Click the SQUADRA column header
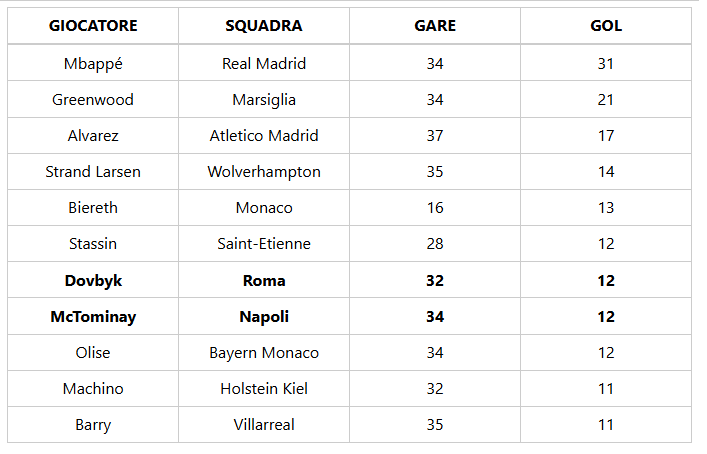Image resolution: width=707 pixels, height=454 pixels. 264,26
